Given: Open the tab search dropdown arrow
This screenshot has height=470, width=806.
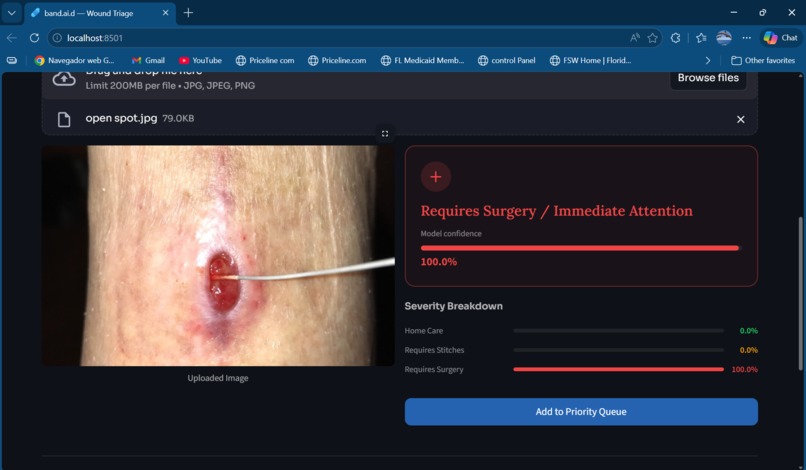Looking at the screenshot, I should tap(11, 13).
